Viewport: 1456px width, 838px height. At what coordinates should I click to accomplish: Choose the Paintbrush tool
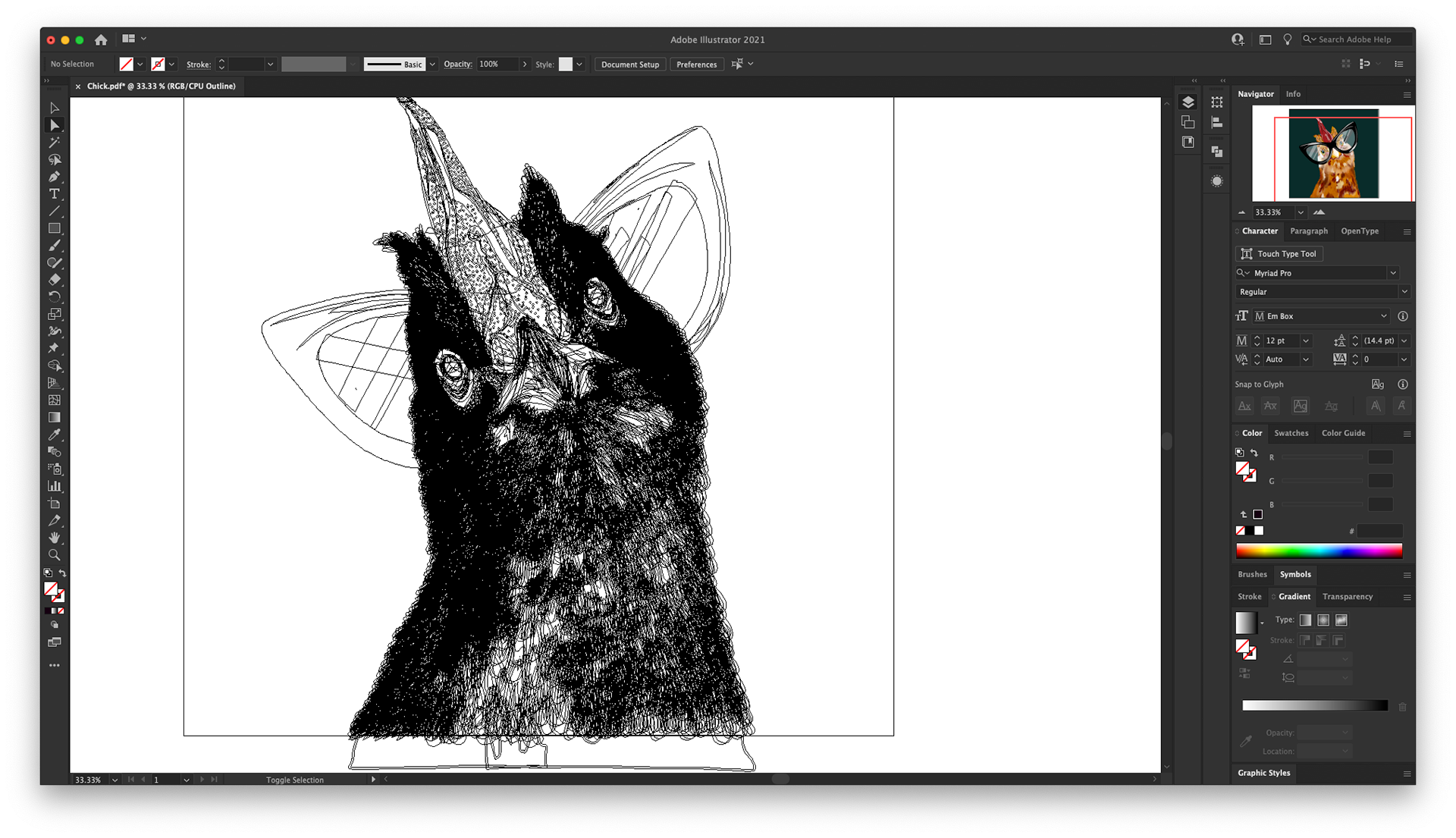click(x=55, y=246)
